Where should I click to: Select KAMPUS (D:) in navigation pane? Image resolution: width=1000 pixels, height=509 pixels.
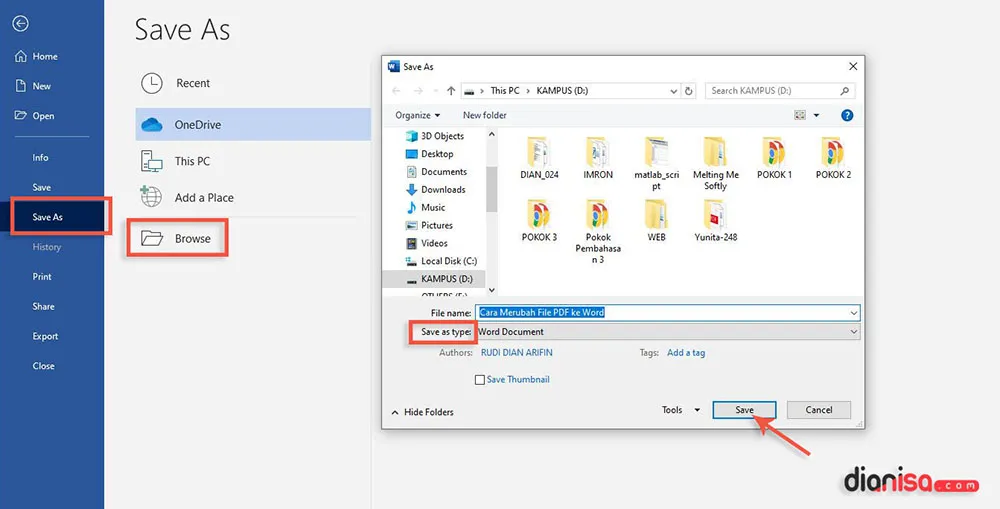[x=434, y=279]
